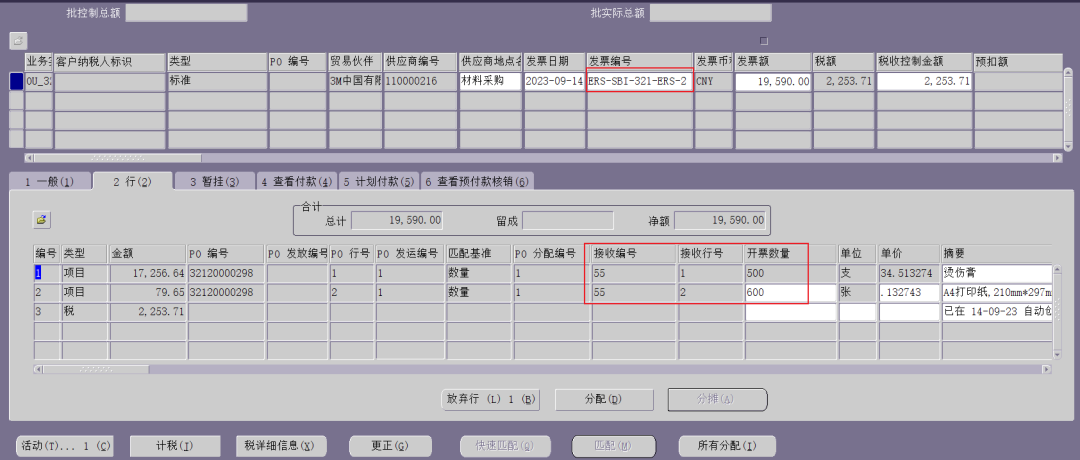Click the 活动(T)... 1 (C) button
Viewport: 1080px width, 460px height.
click(x=65, y=446)
